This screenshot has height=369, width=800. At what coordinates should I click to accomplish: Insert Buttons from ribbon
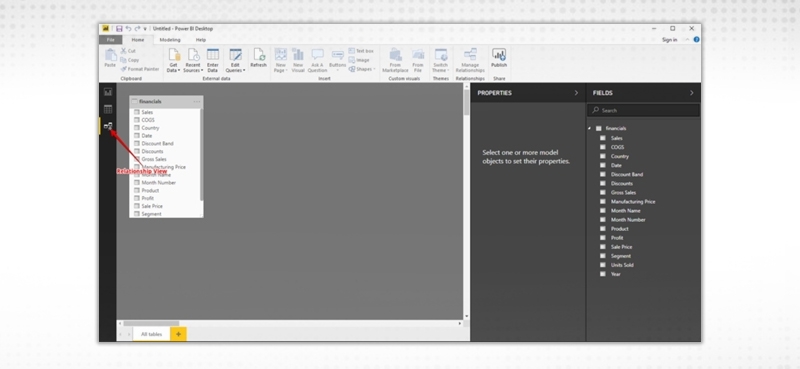pos(338,60)
